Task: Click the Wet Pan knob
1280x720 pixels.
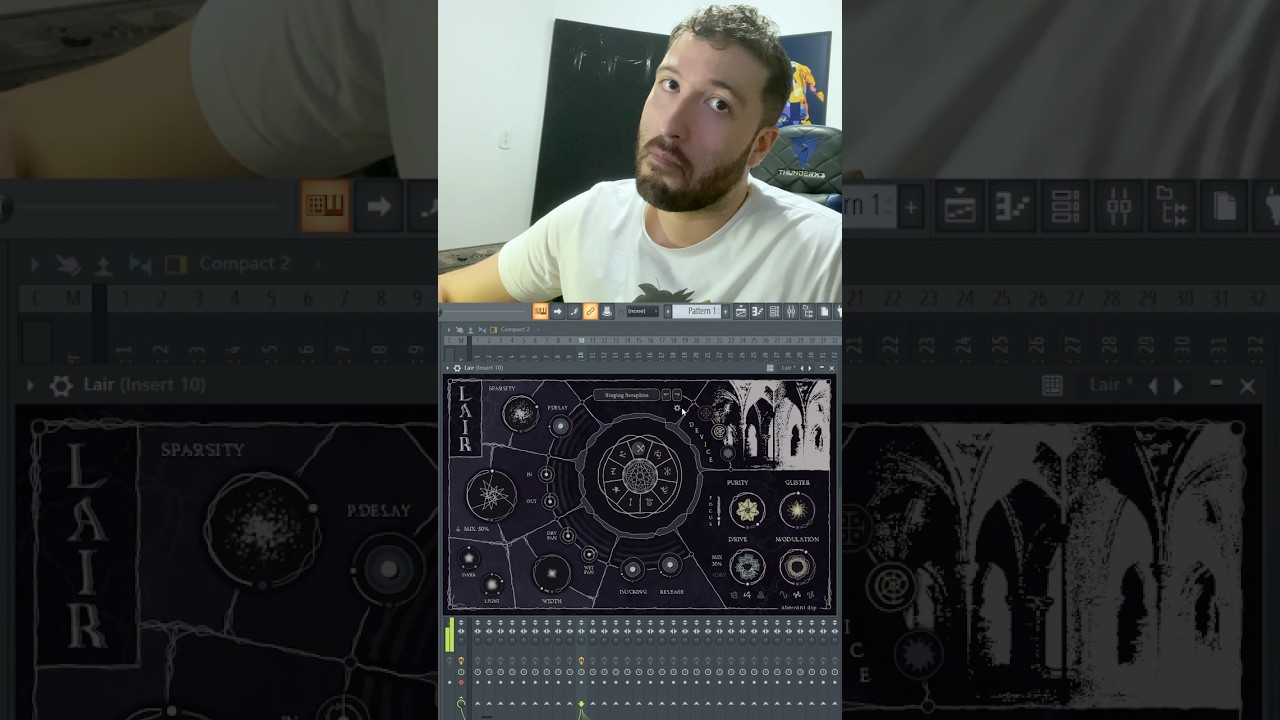Action: click(589, 554)
